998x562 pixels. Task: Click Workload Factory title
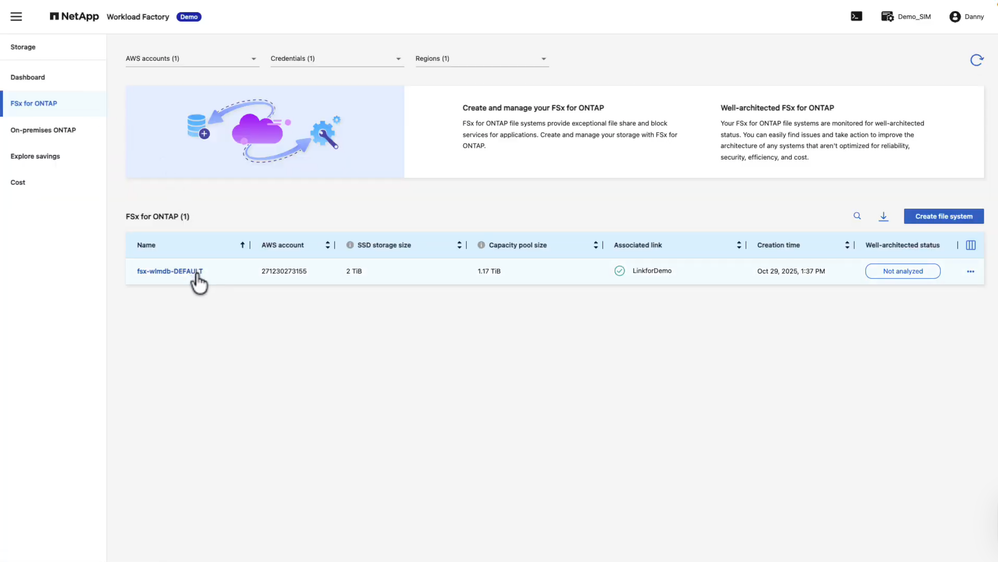pos(137,17)
